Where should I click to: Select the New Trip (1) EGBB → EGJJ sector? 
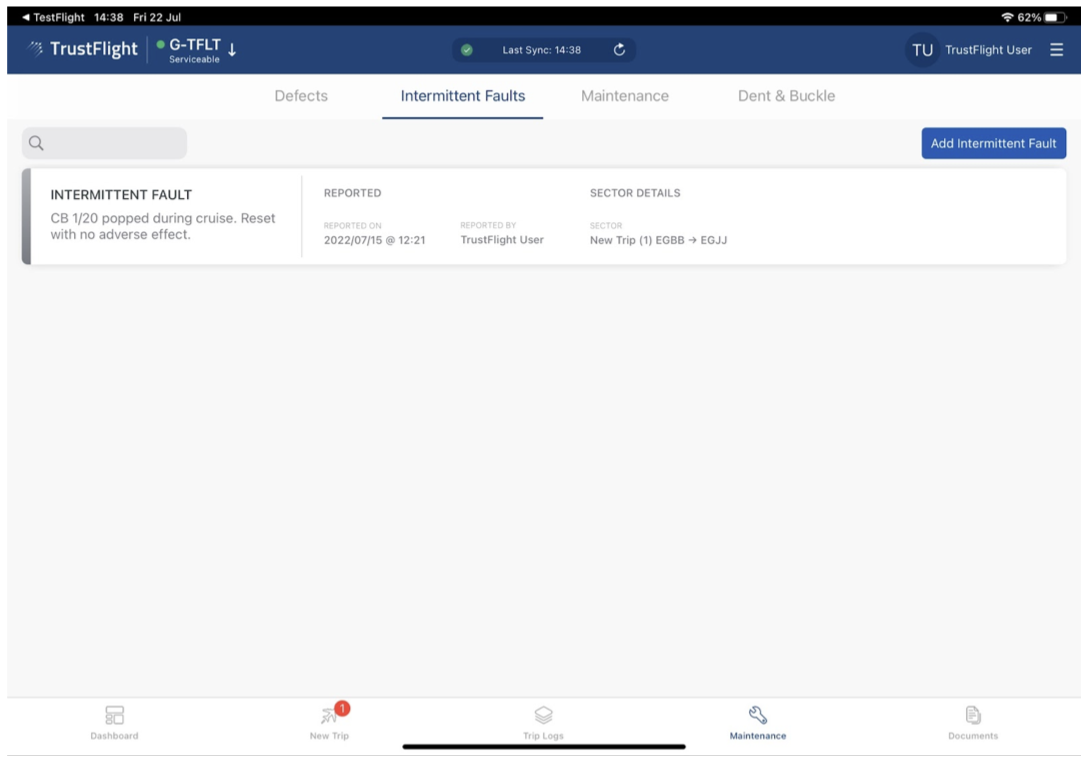coord(658,240)
